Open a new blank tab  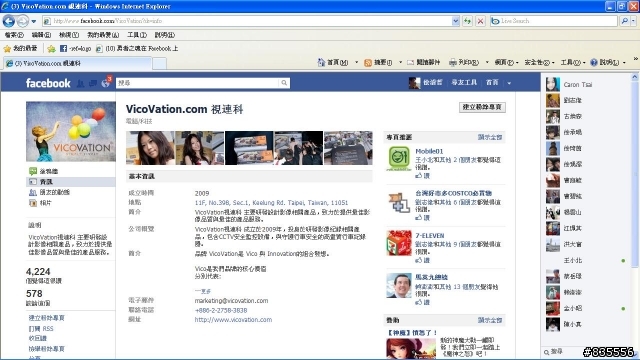click(159, 64)
